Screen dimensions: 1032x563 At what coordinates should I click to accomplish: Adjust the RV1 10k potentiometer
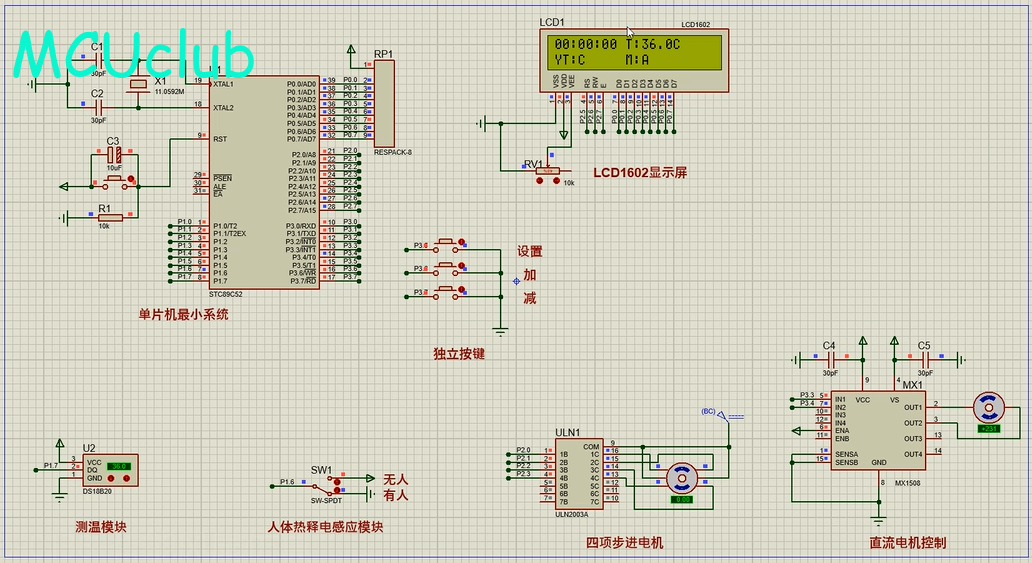[547, 172]
